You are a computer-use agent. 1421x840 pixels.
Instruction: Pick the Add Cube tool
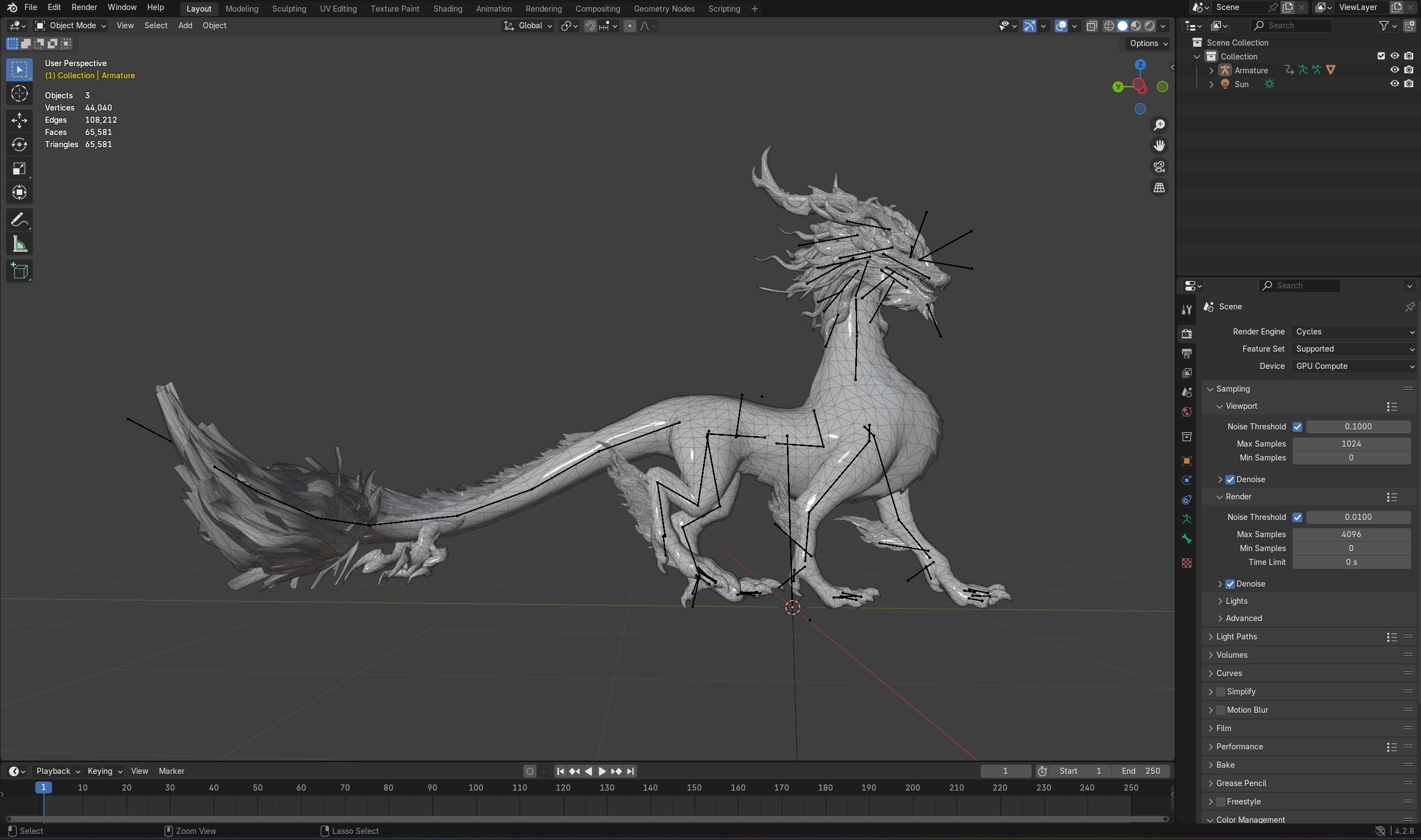pyautogui.click(x=19, y=271)
